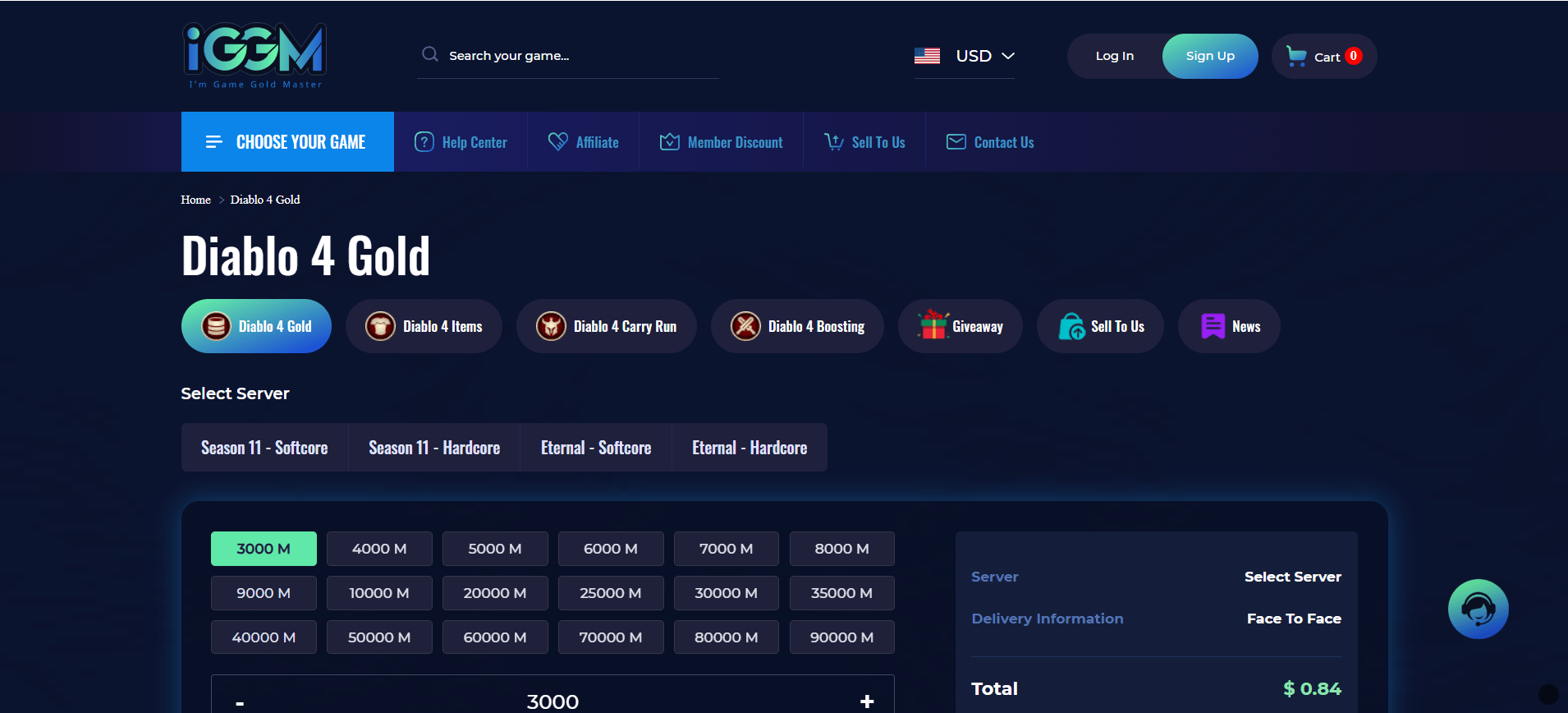Click the search magnifier icon
This screenshot has width=1568, height=713.
click(429, 55)
